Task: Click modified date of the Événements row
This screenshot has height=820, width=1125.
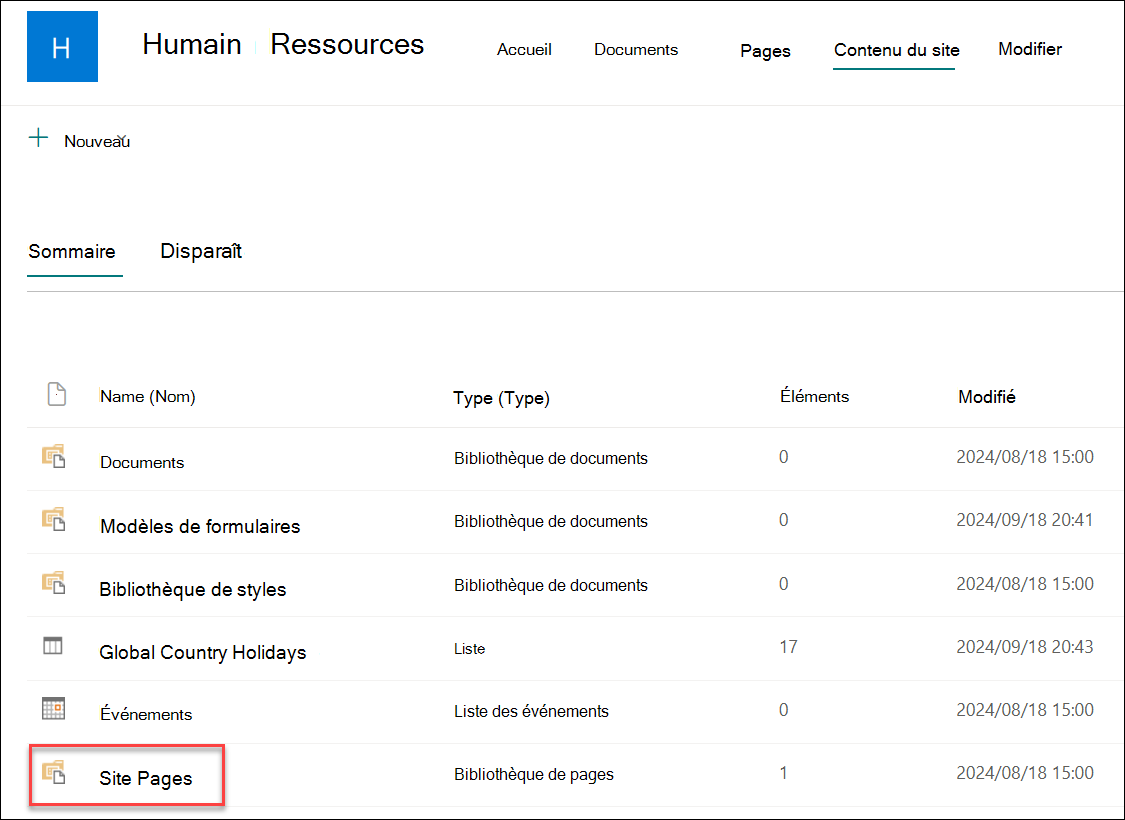Action: pos(1025,710)
